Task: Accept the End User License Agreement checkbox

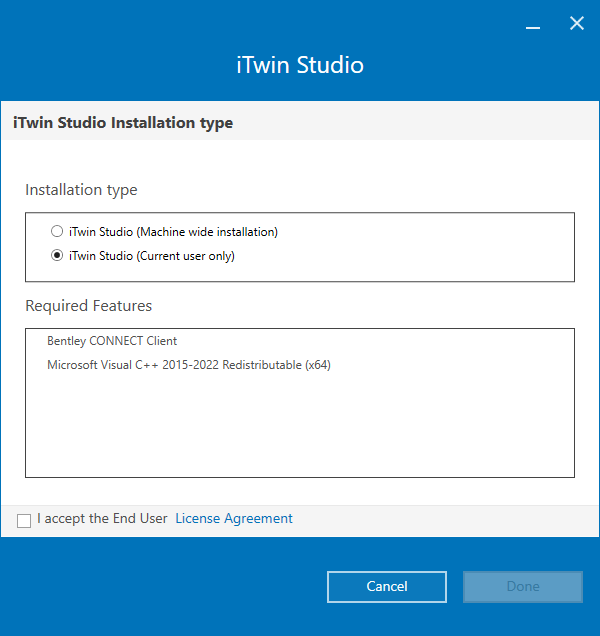Action: coord(24,521)
